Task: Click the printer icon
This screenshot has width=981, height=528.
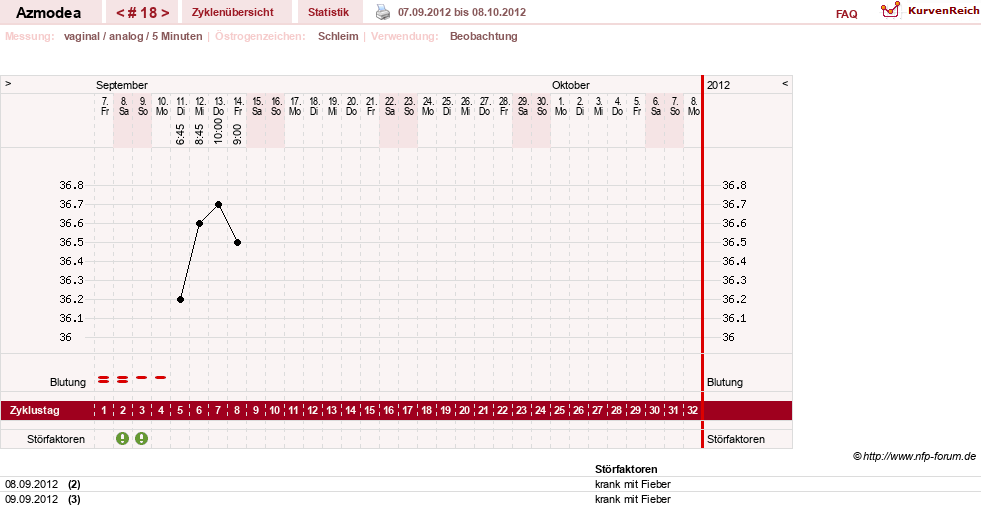Action: (383, 12)
